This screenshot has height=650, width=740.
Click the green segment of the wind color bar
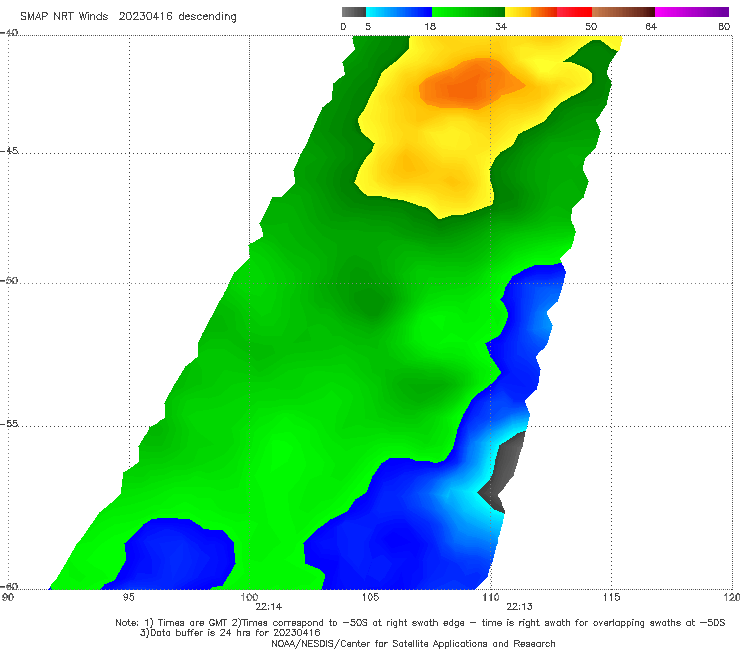point(468,12)
